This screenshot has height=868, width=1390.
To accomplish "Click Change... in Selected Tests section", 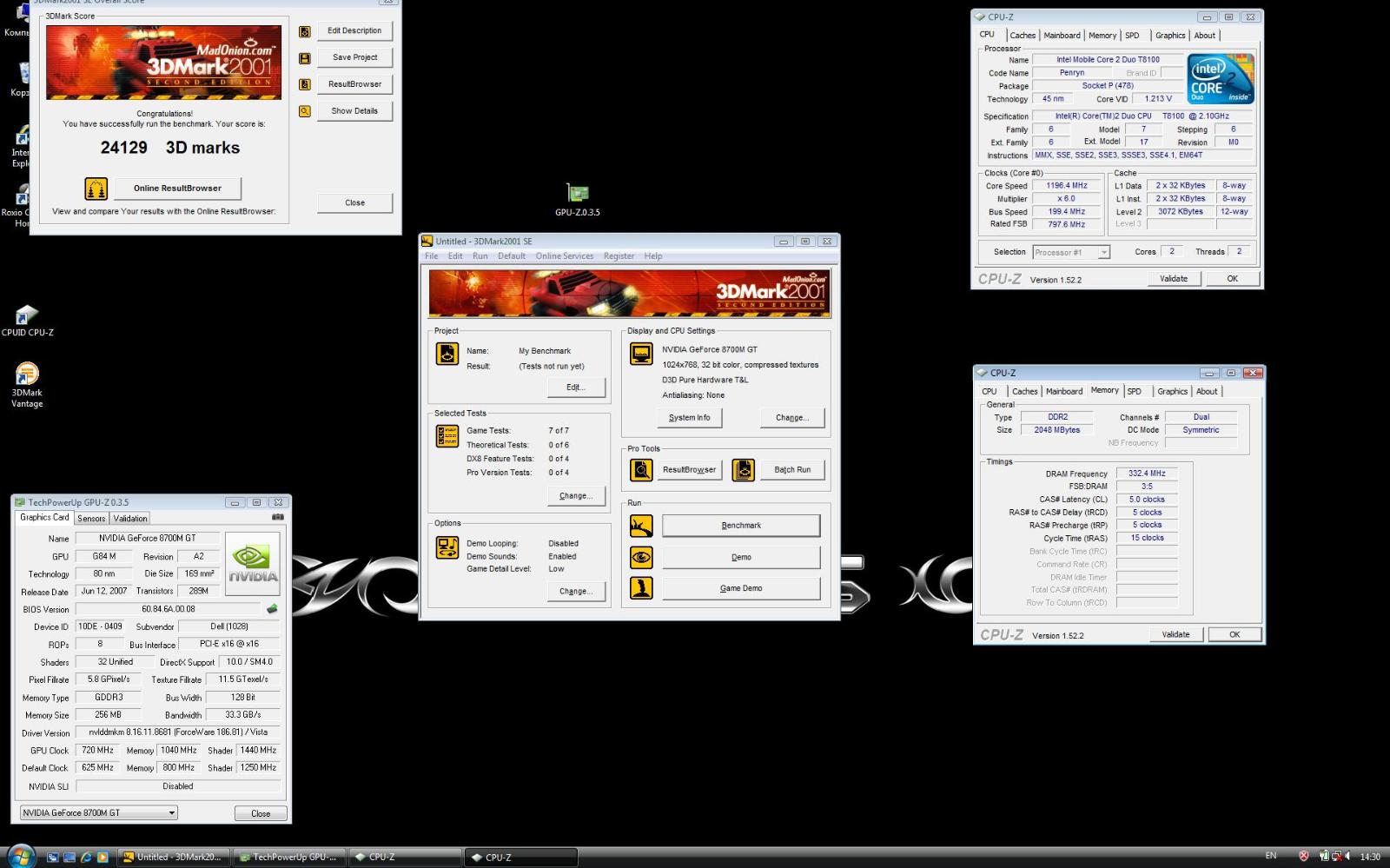I will [576, 496].
